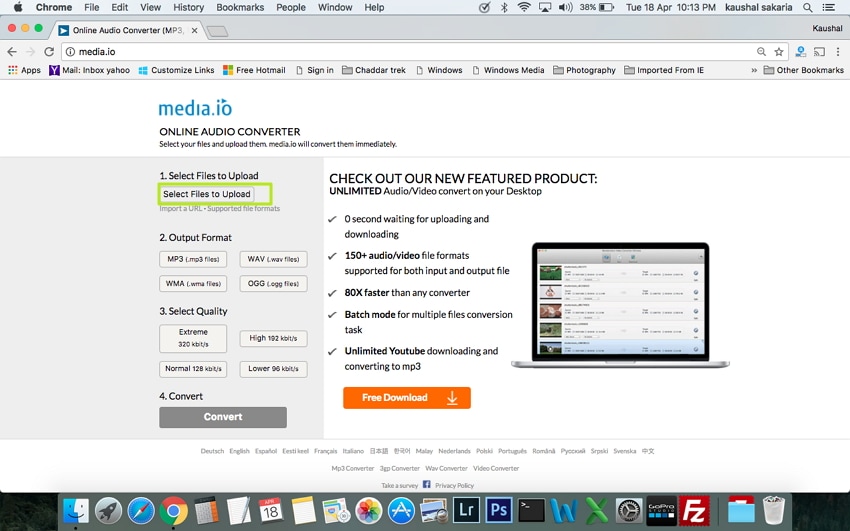Image resolution: width=850 pixels, height=531 pixels.
Task: Expand hidden bookmarks with the double chevron
Action: click(754, 70)
